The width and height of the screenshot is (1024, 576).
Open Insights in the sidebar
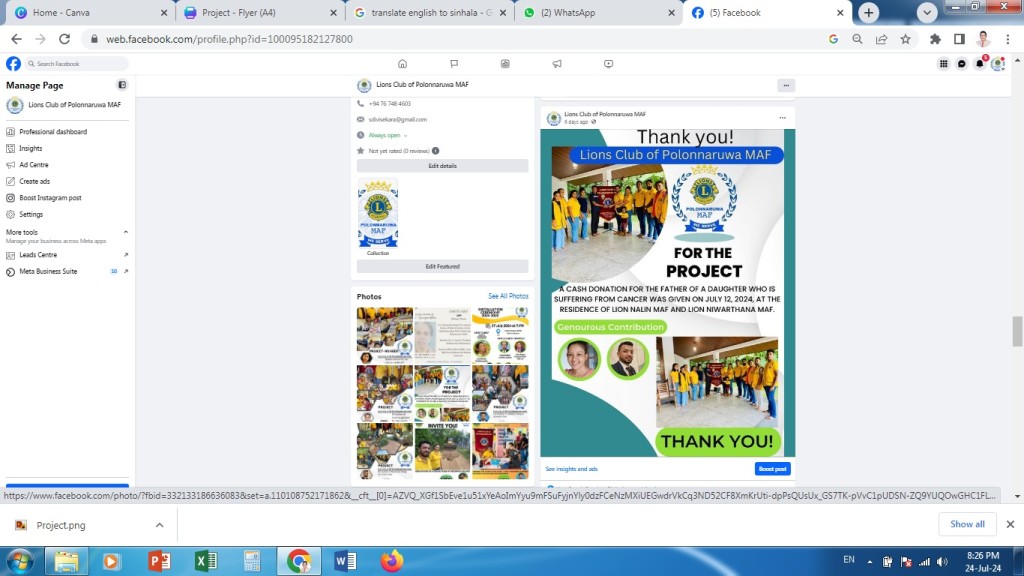point(30,148)
